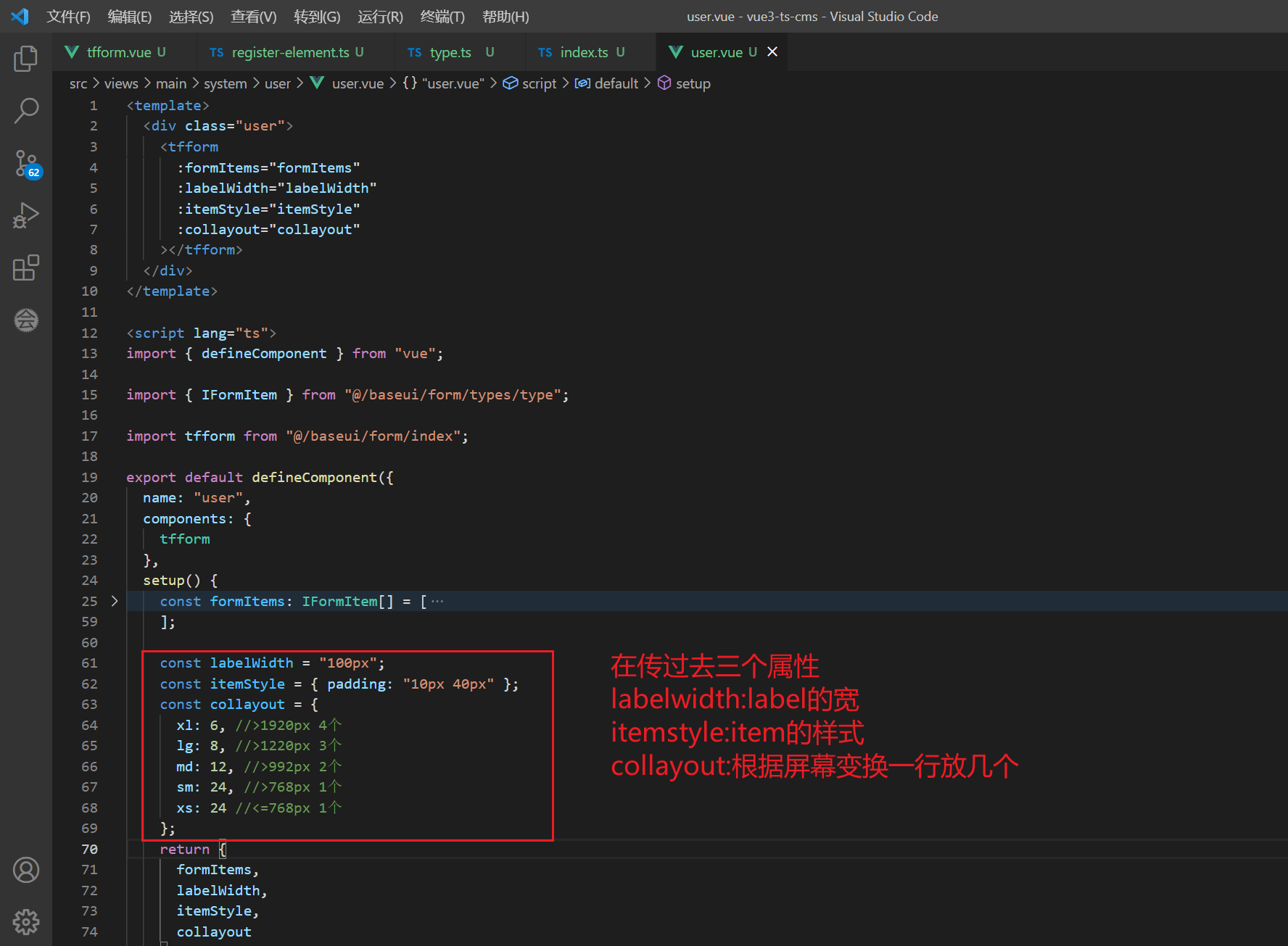Viewport: 1288px width, 946px height.
Task: Click the "xl: 6" property line
Action: point(201,726)
